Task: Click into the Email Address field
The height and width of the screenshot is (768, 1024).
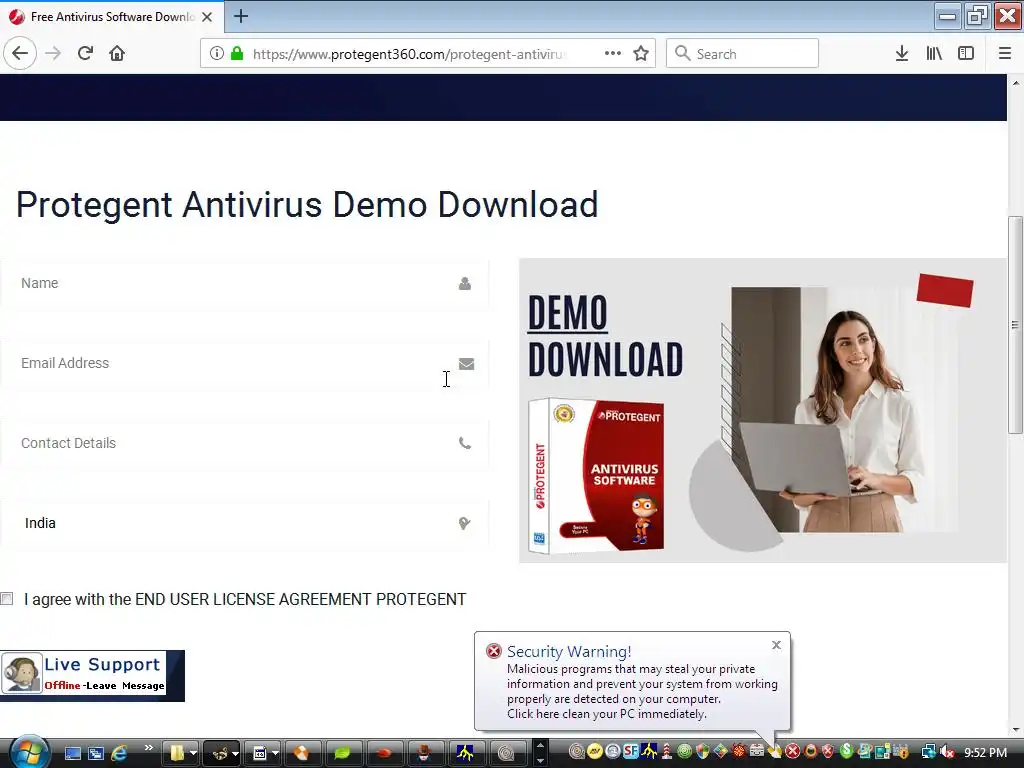Action: pos(244,363)
